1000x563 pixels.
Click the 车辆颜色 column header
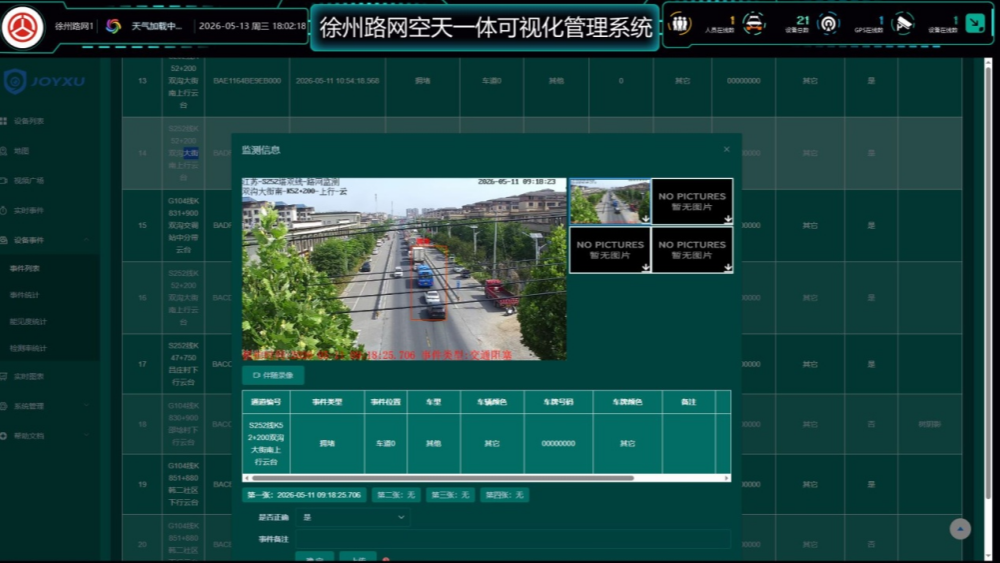492,402
